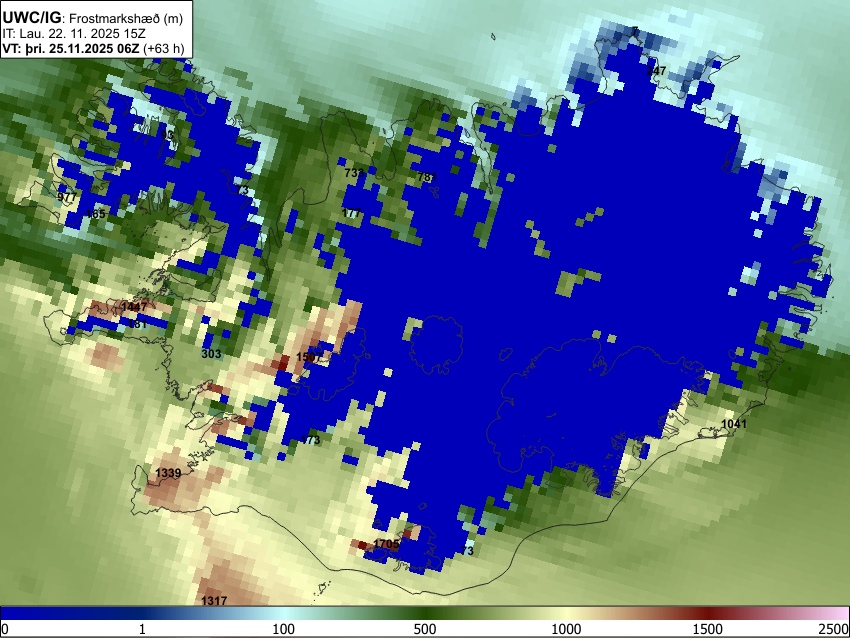Image resolution: width=850 pixels, height=638 pixels.
Task: Click the map value '733'
Action: [354, 173]
